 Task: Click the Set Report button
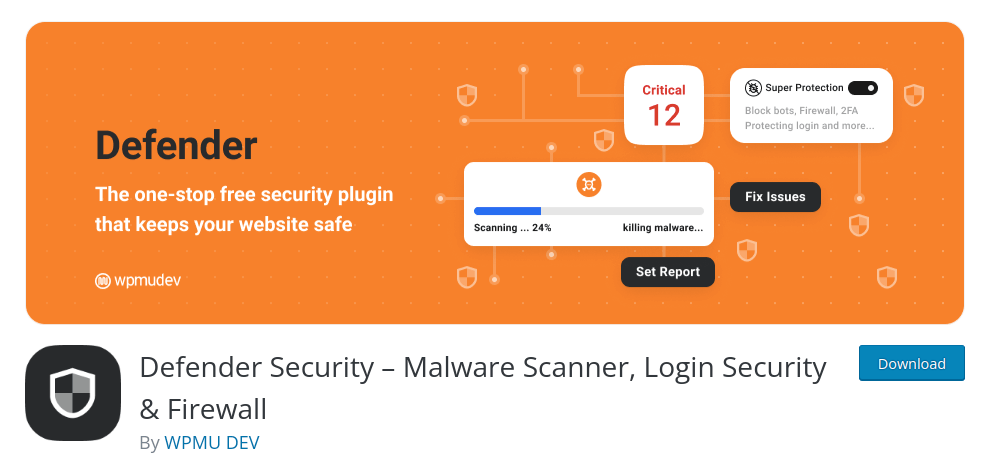click(x=668, y=272)
